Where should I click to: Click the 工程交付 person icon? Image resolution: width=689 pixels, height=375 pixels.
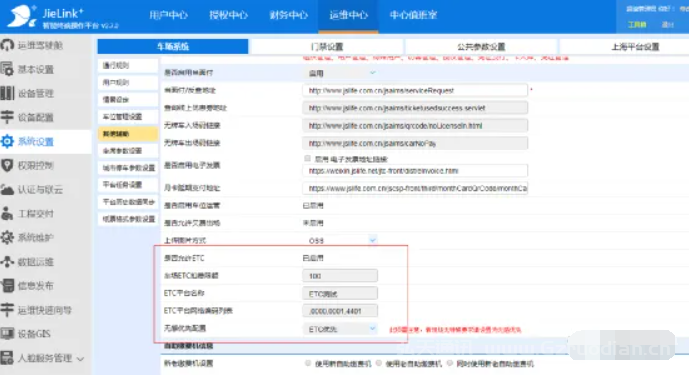(x=7, y=214)
